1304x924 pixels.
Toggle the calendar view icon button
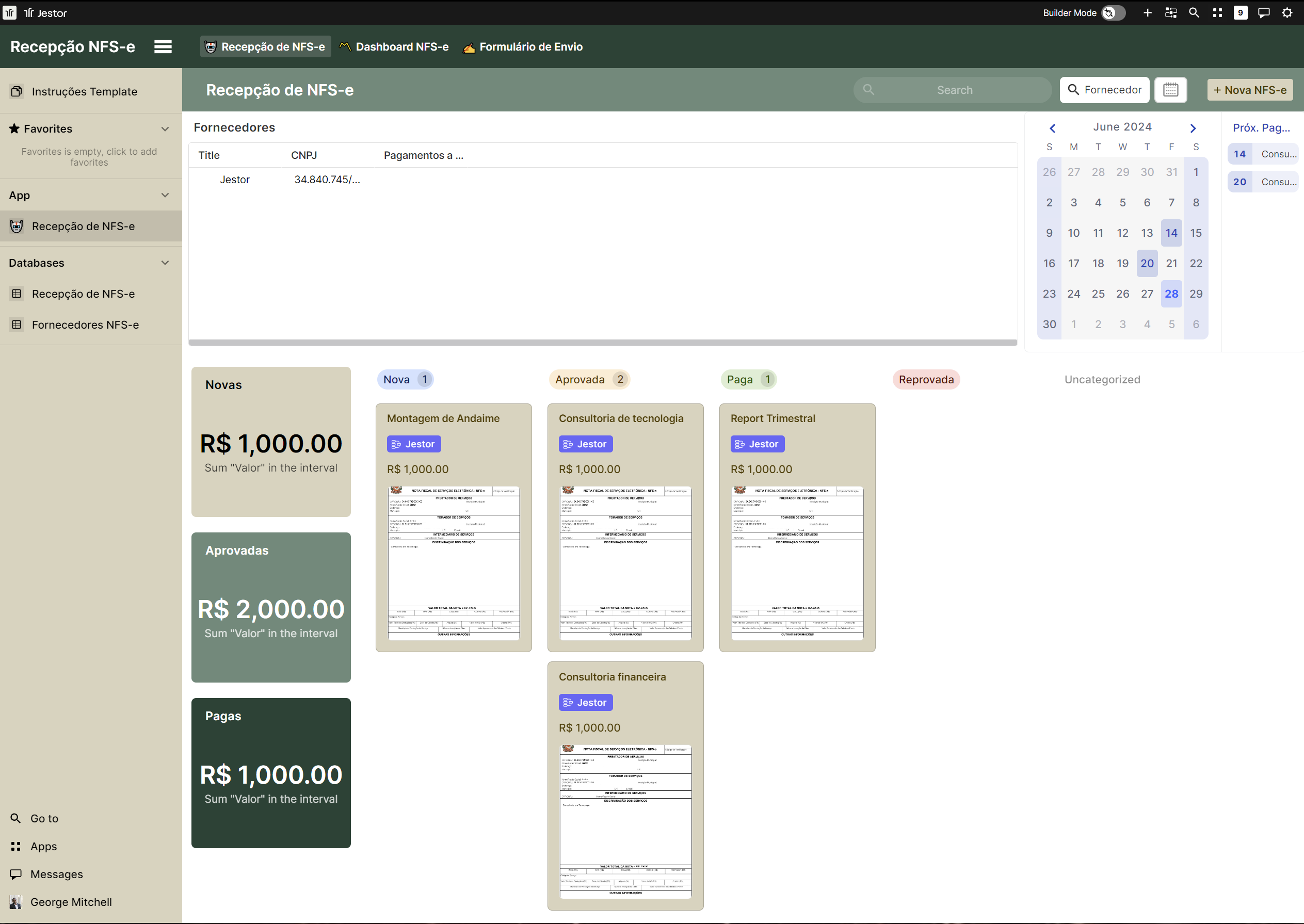click(x=1170, y=90)
